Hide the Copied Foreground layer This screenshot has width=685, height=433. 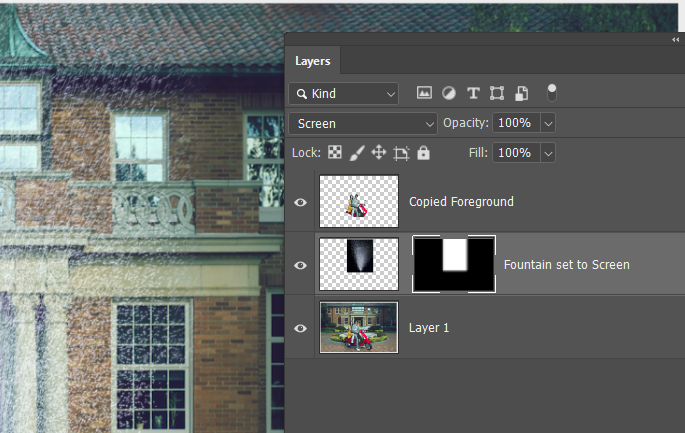tap(300, 202)
